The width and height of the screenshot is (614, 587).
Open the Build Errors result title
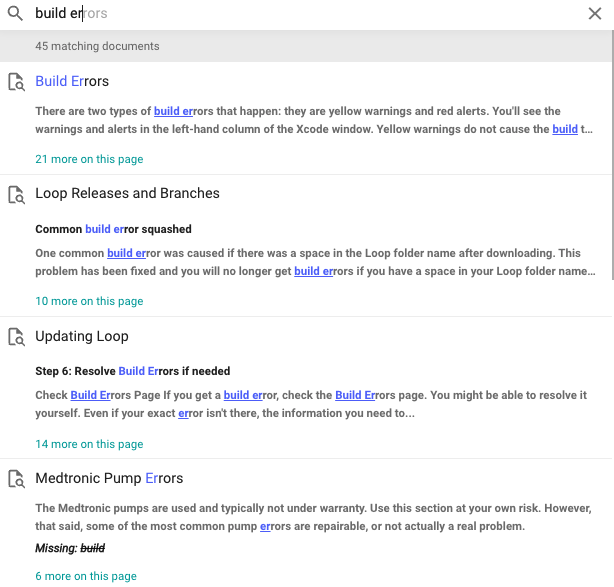(72, 81)
